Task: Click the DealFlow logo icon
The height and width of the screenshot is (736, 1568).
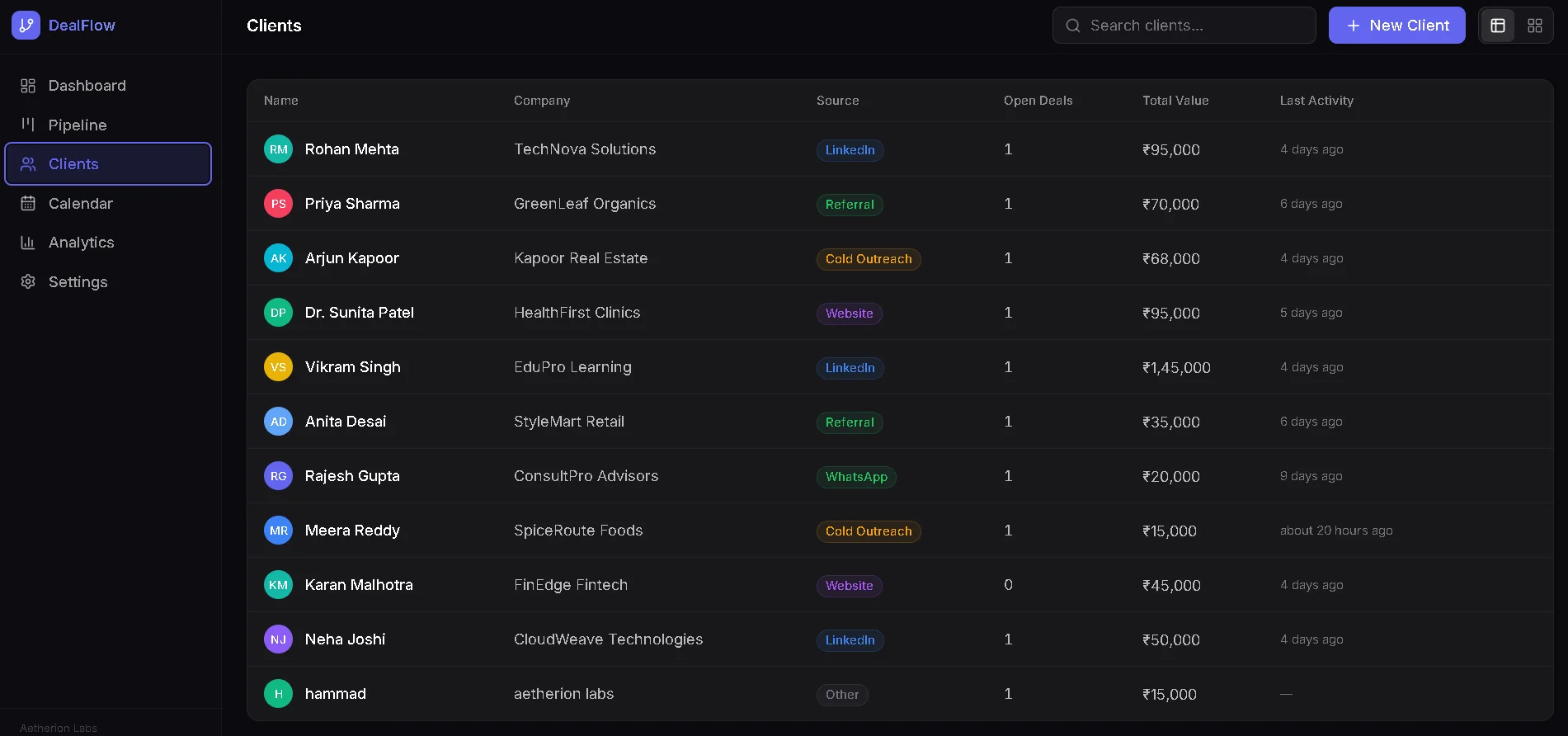Action: (26, 26)
